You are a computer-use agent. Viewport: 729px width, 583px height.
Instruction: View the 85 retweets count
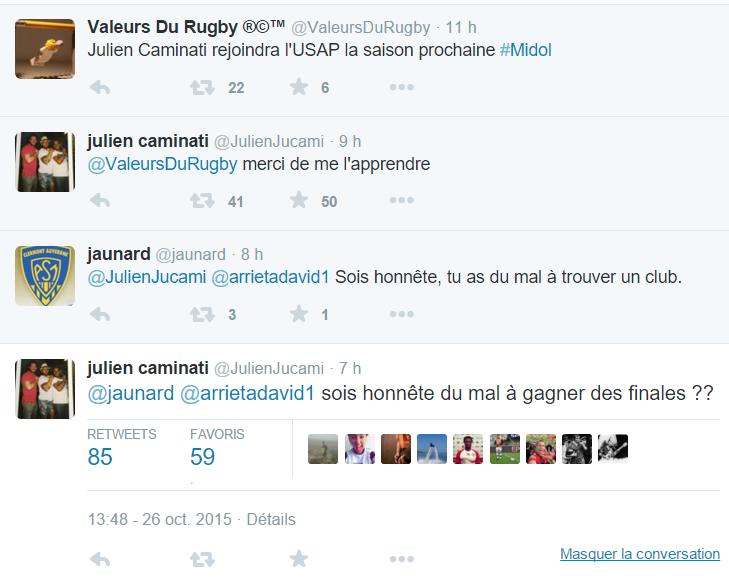point(99,457)
